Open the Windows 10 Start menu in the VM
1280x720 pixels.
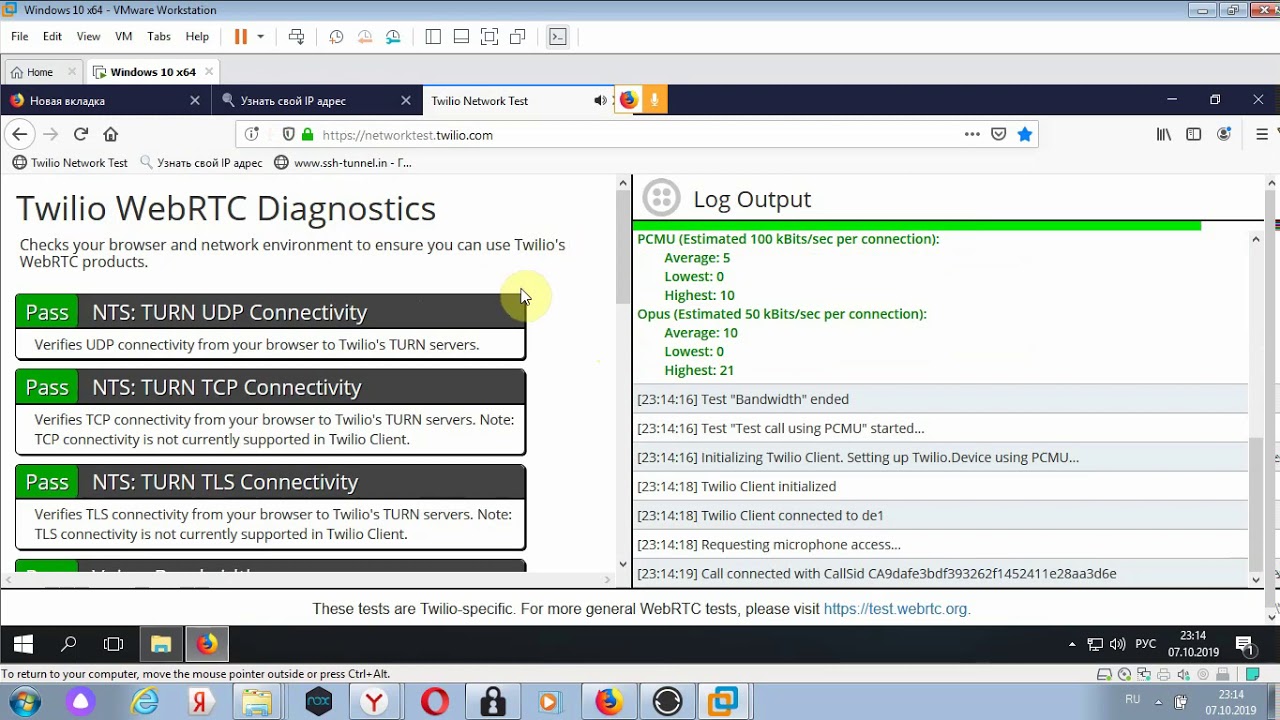(x=23, y=644)
